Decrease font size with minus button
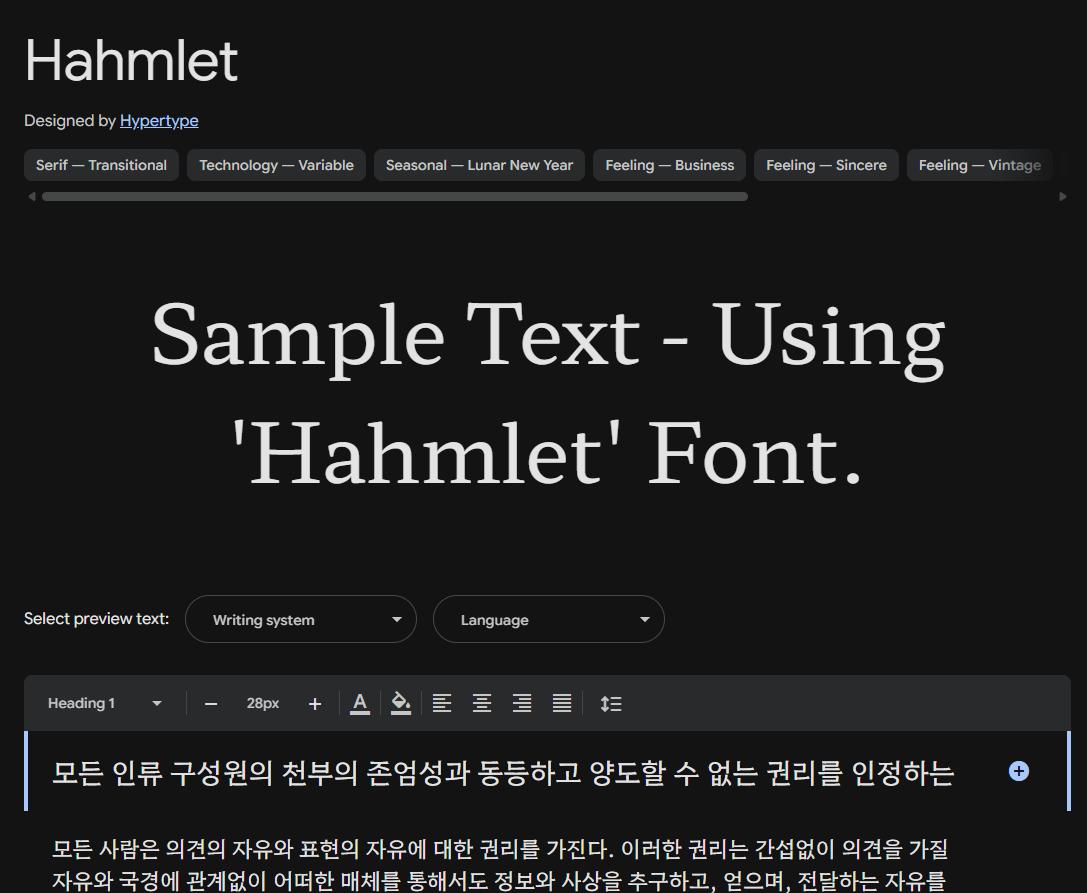 211,704
